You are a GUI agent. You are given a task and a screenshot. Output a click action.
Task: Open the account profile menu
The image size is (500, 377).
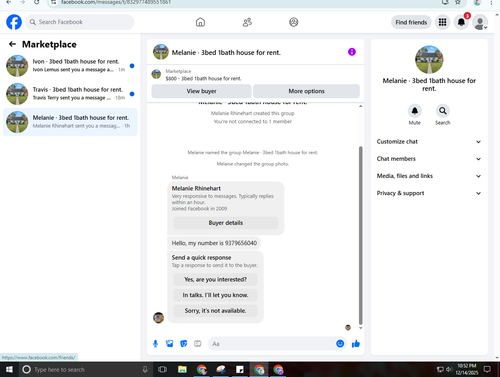click(x=480, y=22)
